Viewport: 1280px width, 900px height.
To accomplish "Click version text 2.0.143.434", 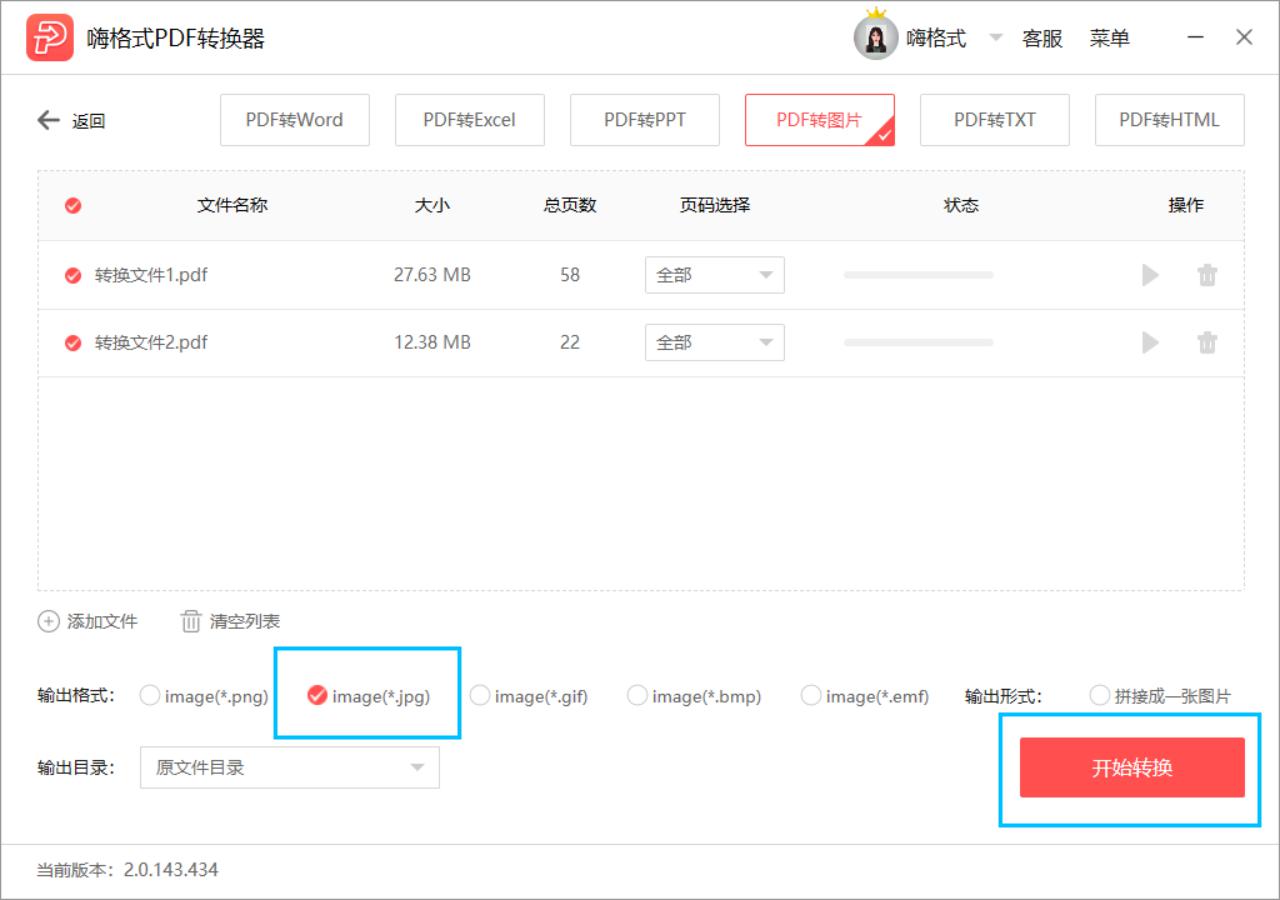I will (x=171, y=870).
